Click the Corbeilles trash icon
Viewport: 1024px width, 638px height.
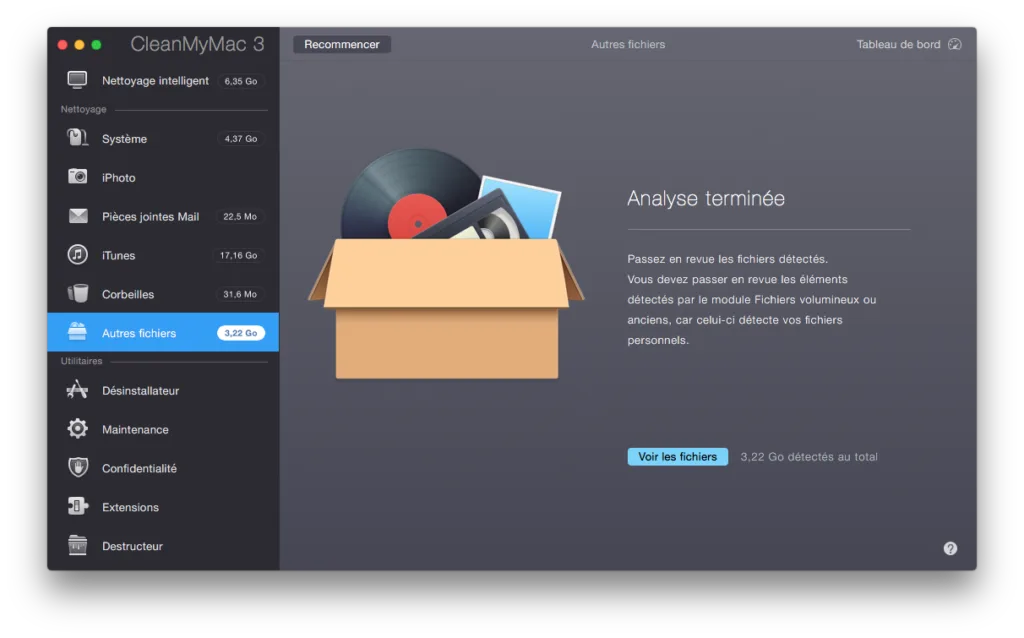pos(78,293)
